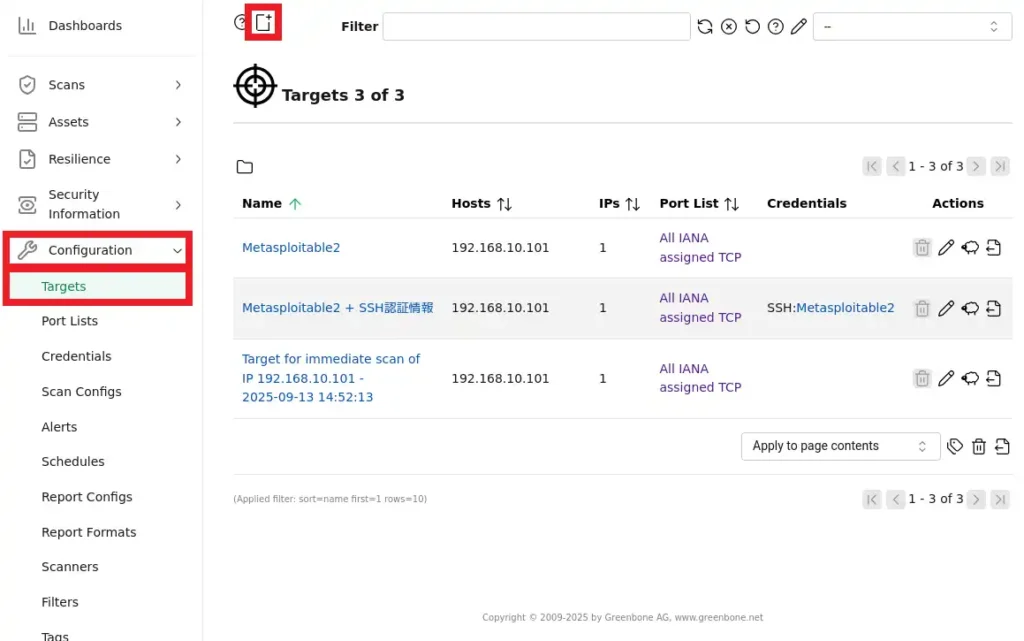Click the update filter refresh icon

(705, 27)
